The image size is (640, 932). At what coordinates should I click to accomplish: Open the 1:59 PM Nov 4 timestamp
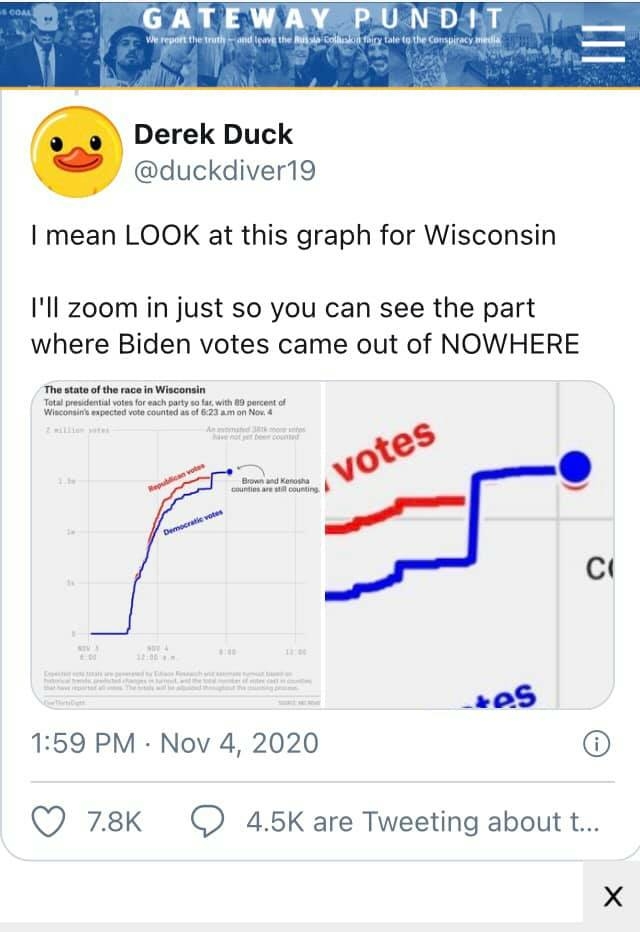coord(175,743)
